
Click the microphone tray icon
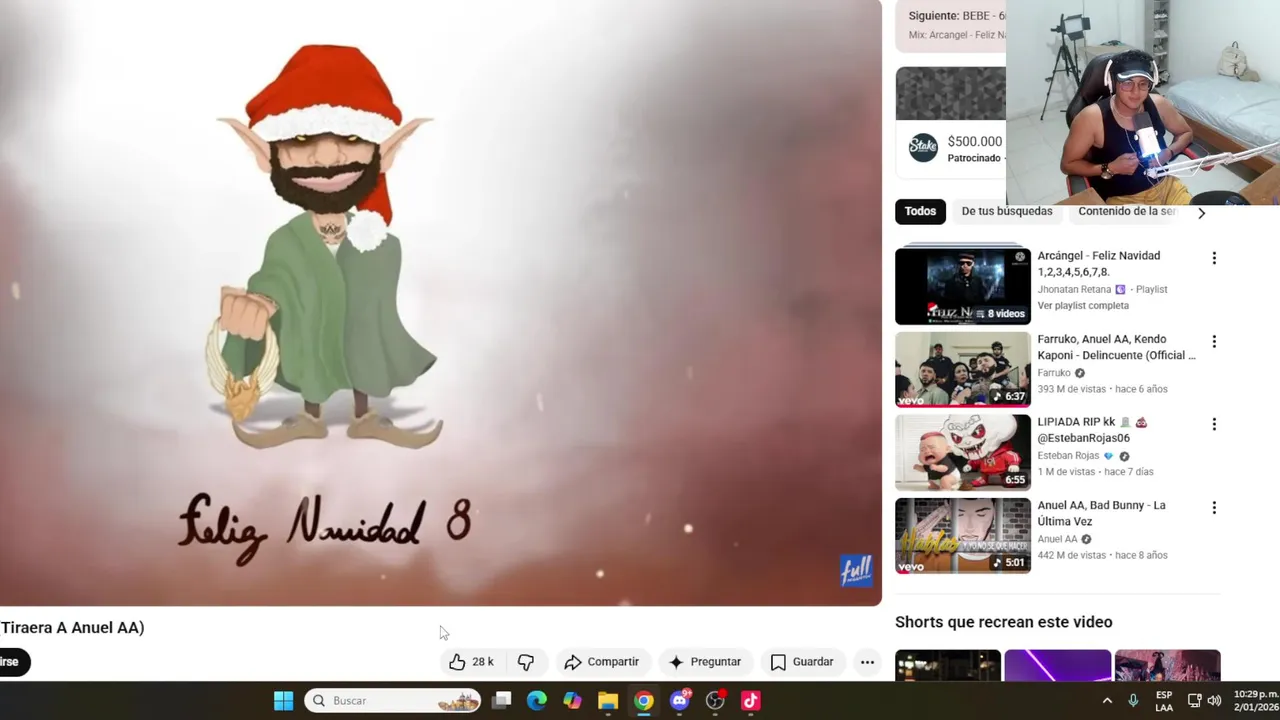pyautogui.click(x=1133, y=701)
